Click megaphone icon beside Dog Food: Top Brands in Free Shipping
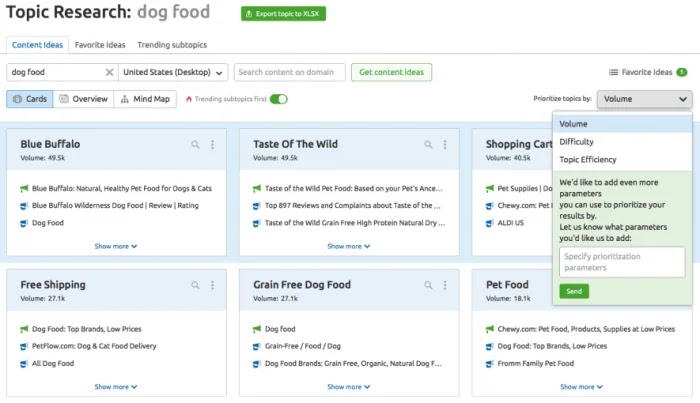The height and width of the screenshot is (403, 700). pyautogui.click(x=24, y=329)
